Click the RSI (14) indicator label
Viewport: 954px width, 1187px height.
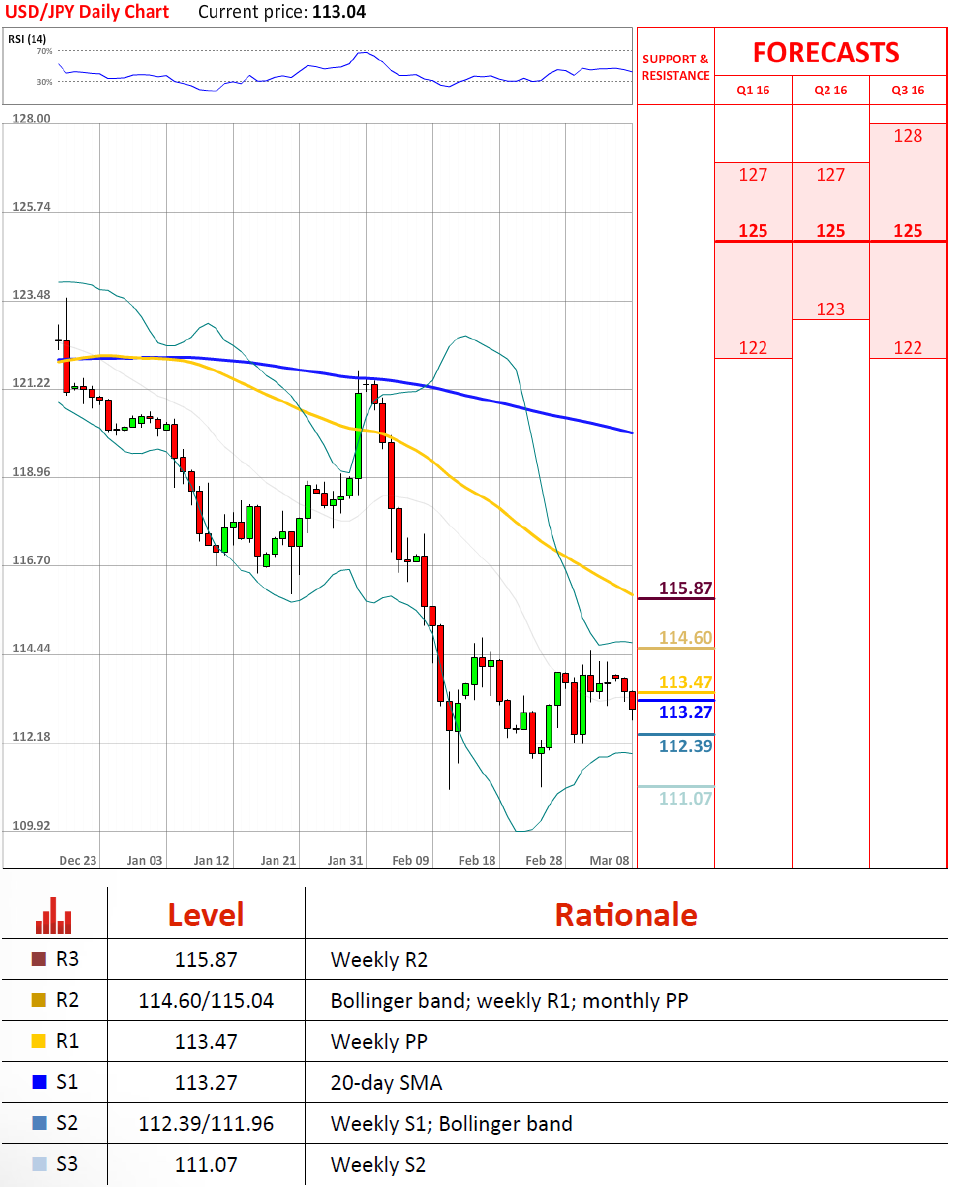coord(27,39)
